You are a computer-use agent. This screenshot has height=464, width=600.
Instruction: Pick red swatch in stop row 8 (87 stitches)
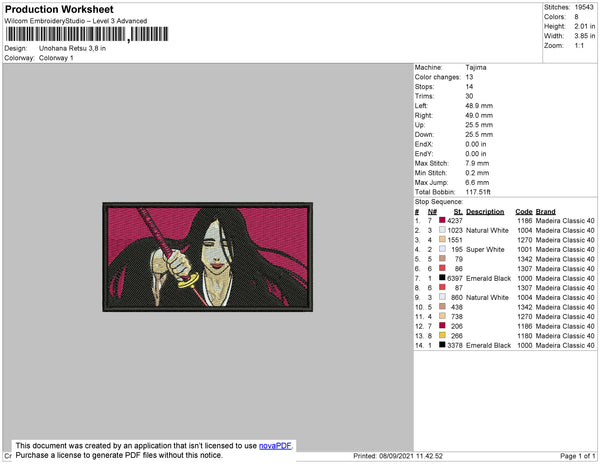point(442,287)
